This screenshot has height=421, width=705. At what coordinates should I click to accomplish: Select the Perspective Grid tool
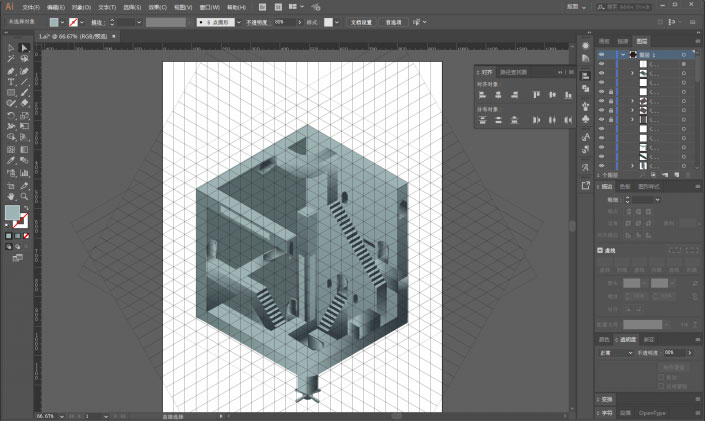pyautogui.click(x=24, y=137)
